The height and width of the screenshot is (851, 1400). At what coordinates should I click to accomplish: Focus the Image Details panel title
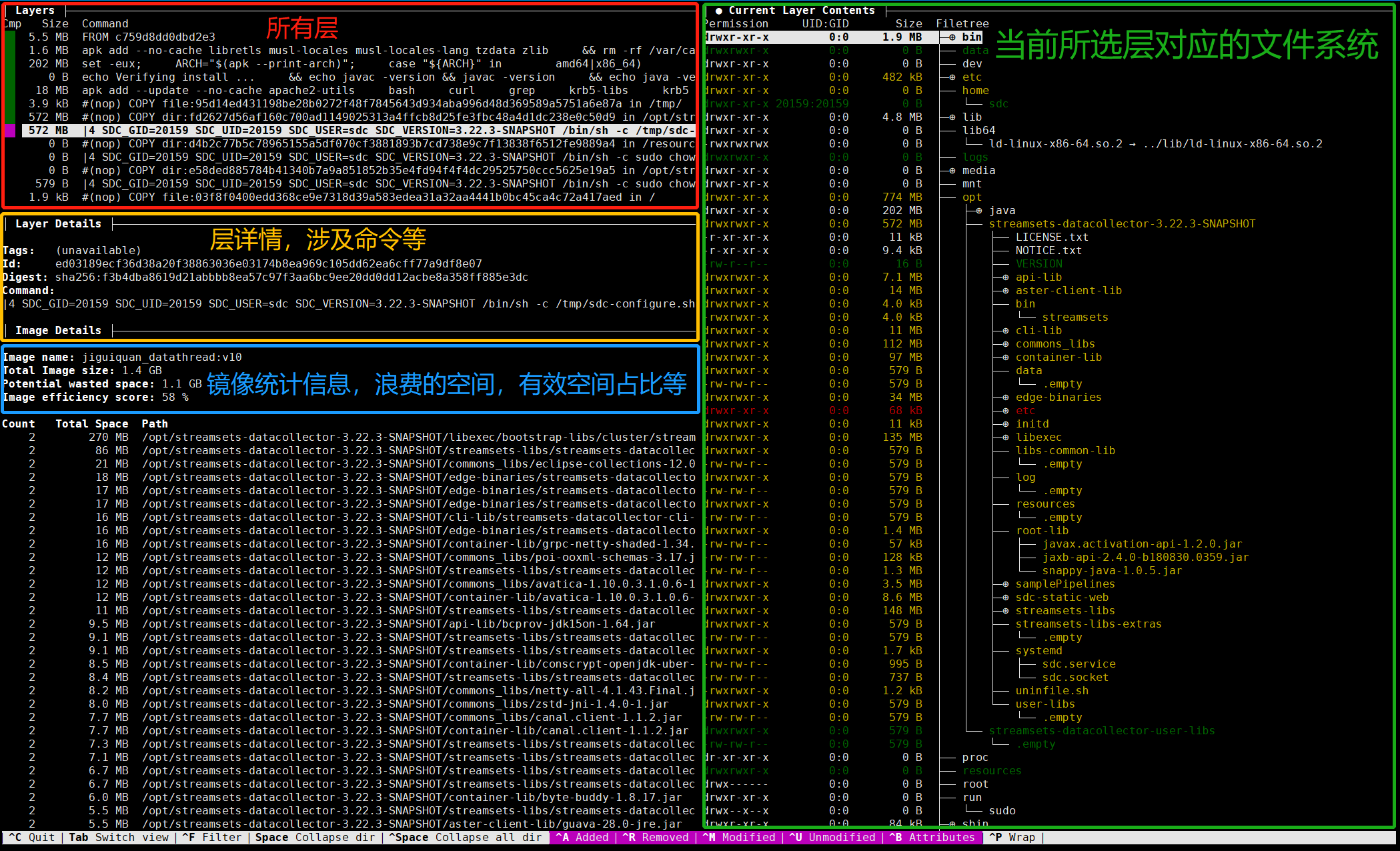point(59,331)
